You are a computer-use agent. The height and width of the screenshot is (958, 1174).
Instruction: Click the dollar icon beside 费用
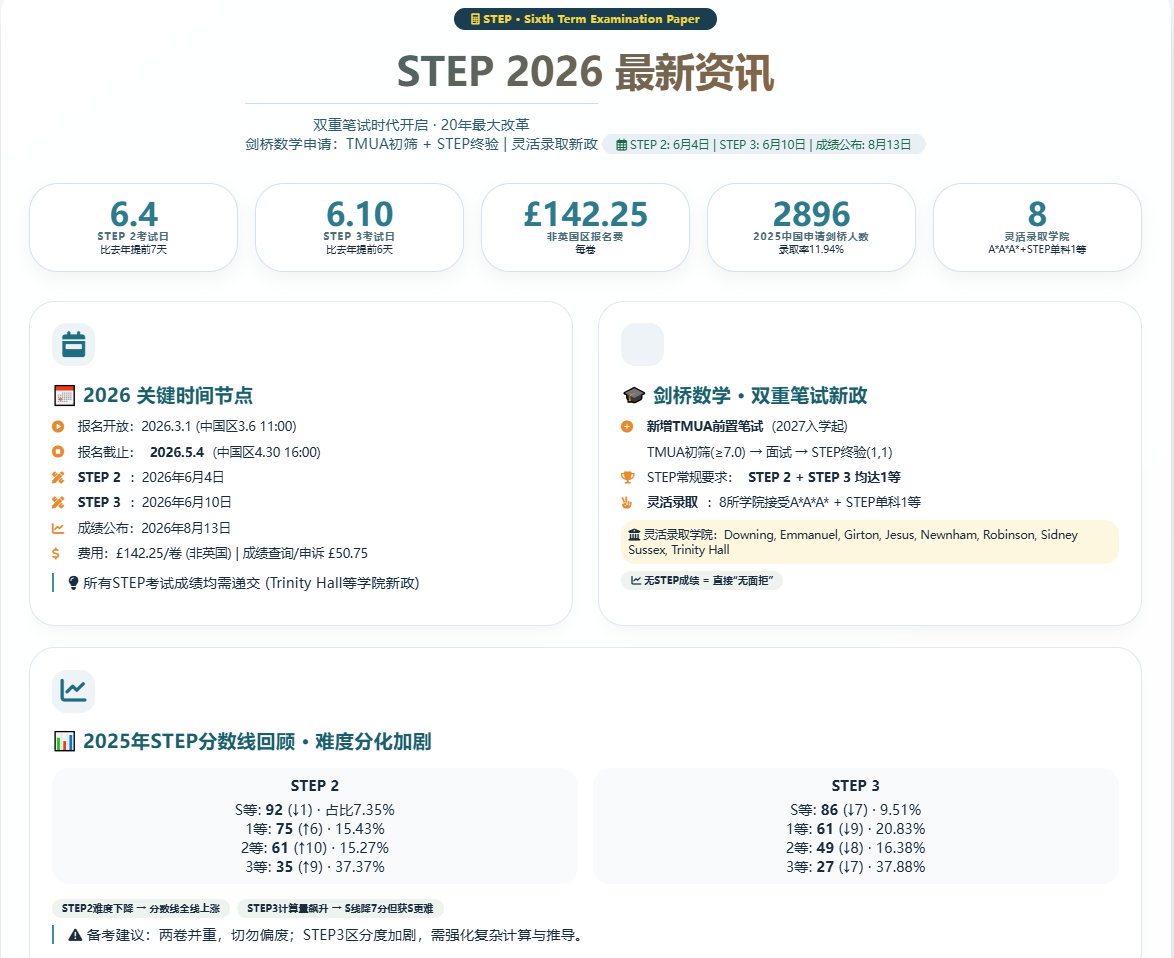tap(57, 553)
